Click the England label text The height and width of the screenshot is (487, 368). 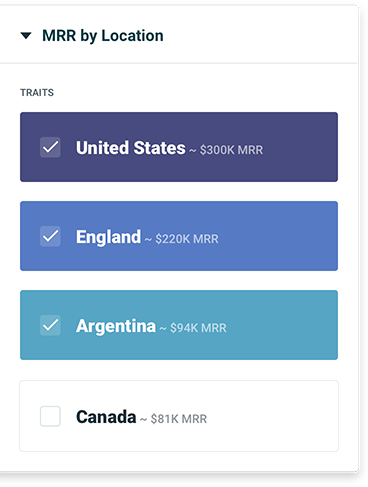108,237
